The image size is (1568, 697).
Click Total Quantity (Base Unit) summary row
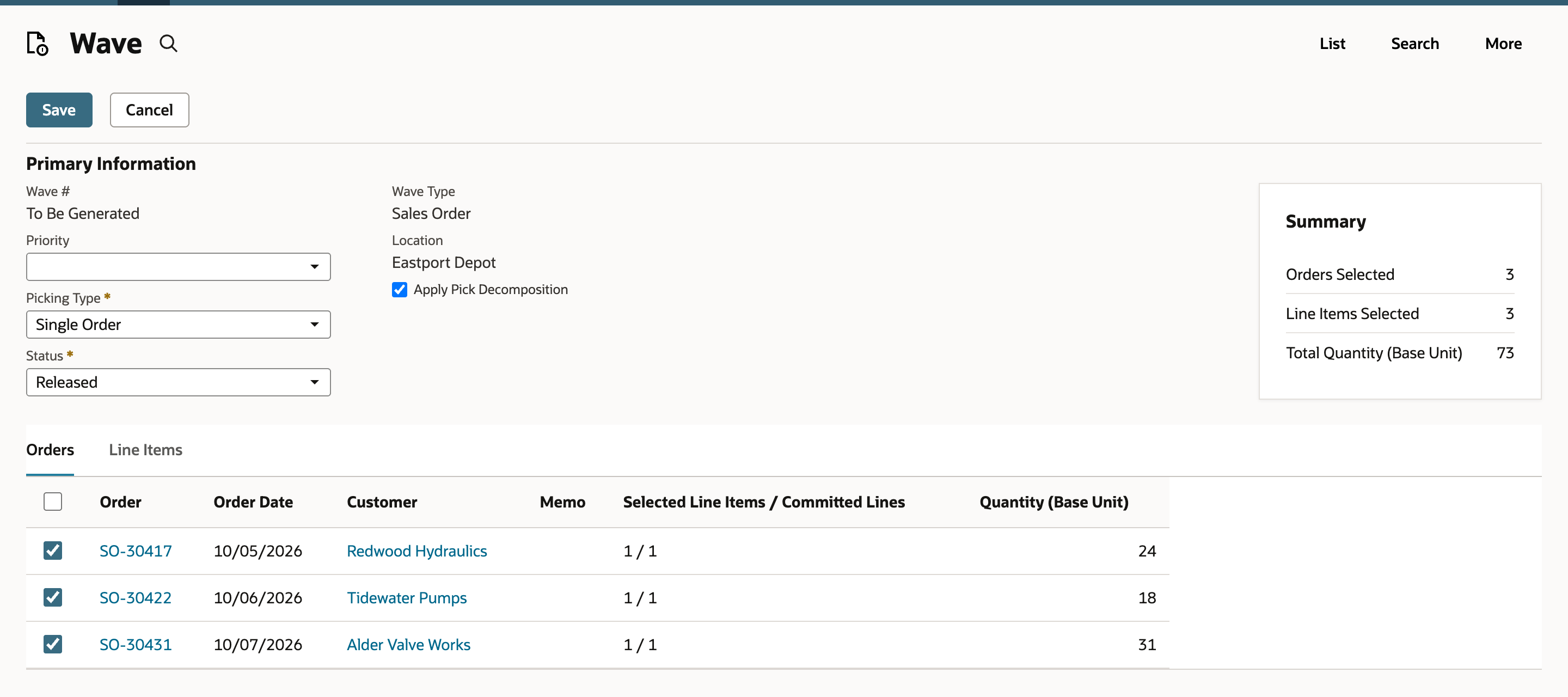tap(1399, 353)
